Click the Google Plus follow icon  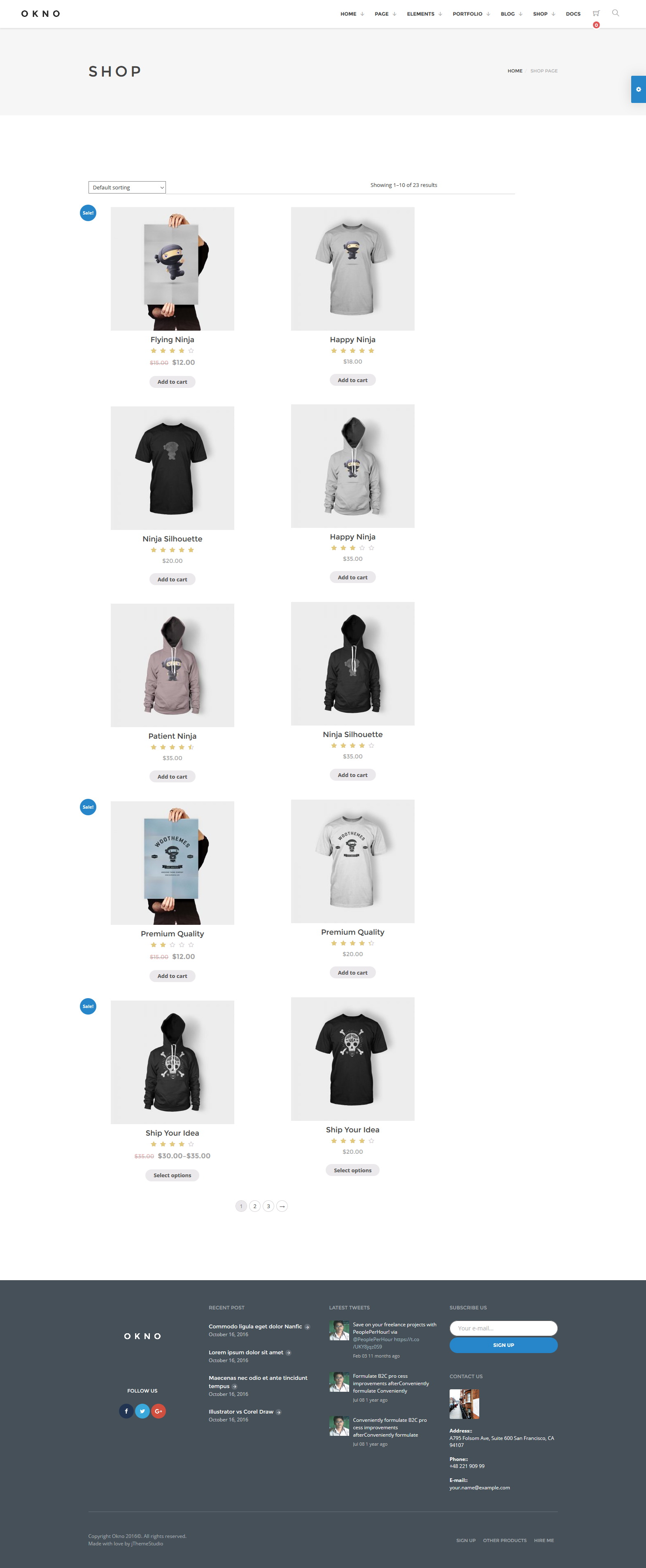pyautogui.click(x=158, y=1411)
